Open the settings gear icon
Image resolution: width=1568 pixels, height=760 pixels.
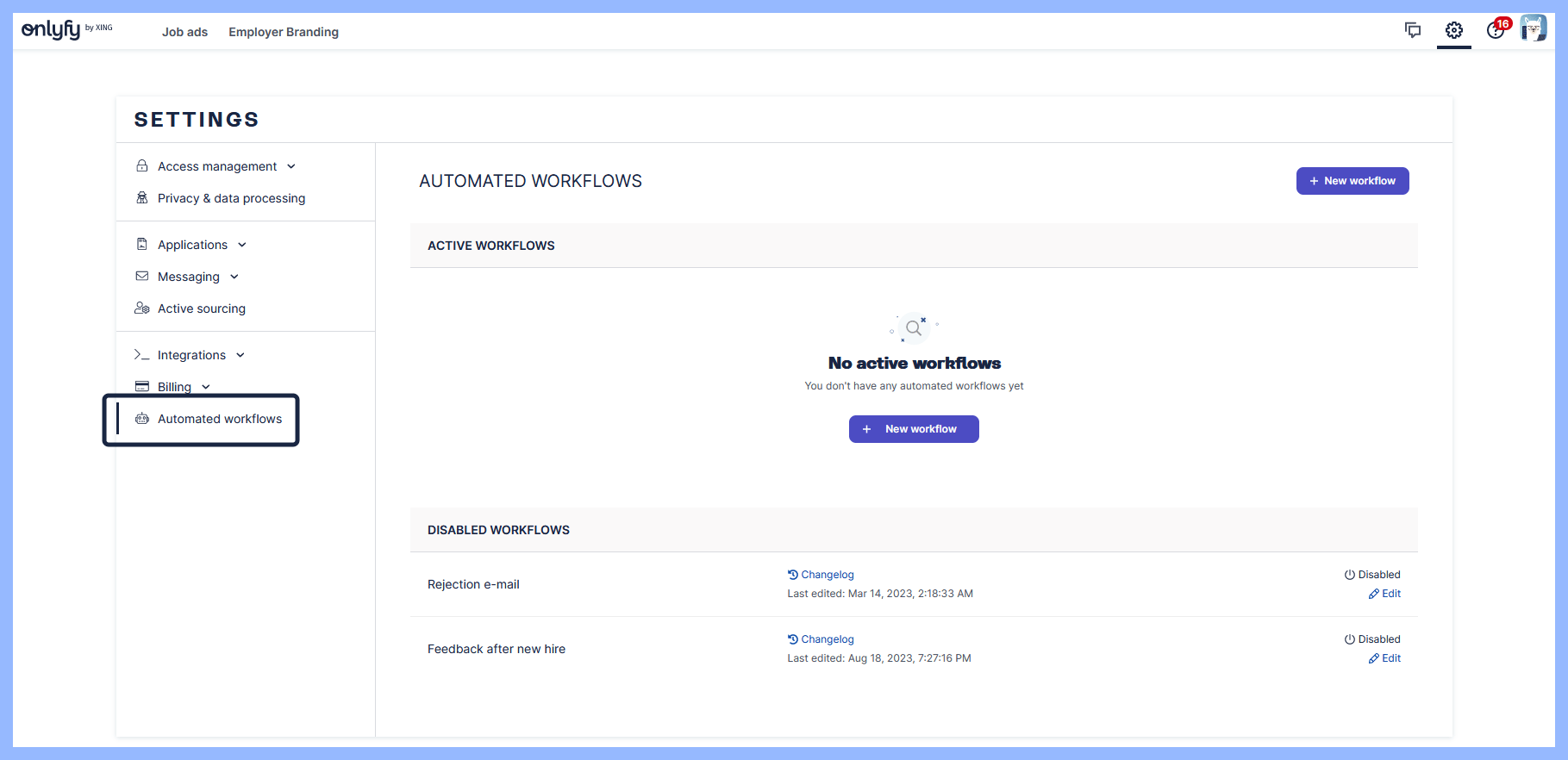pos(1454,30)
